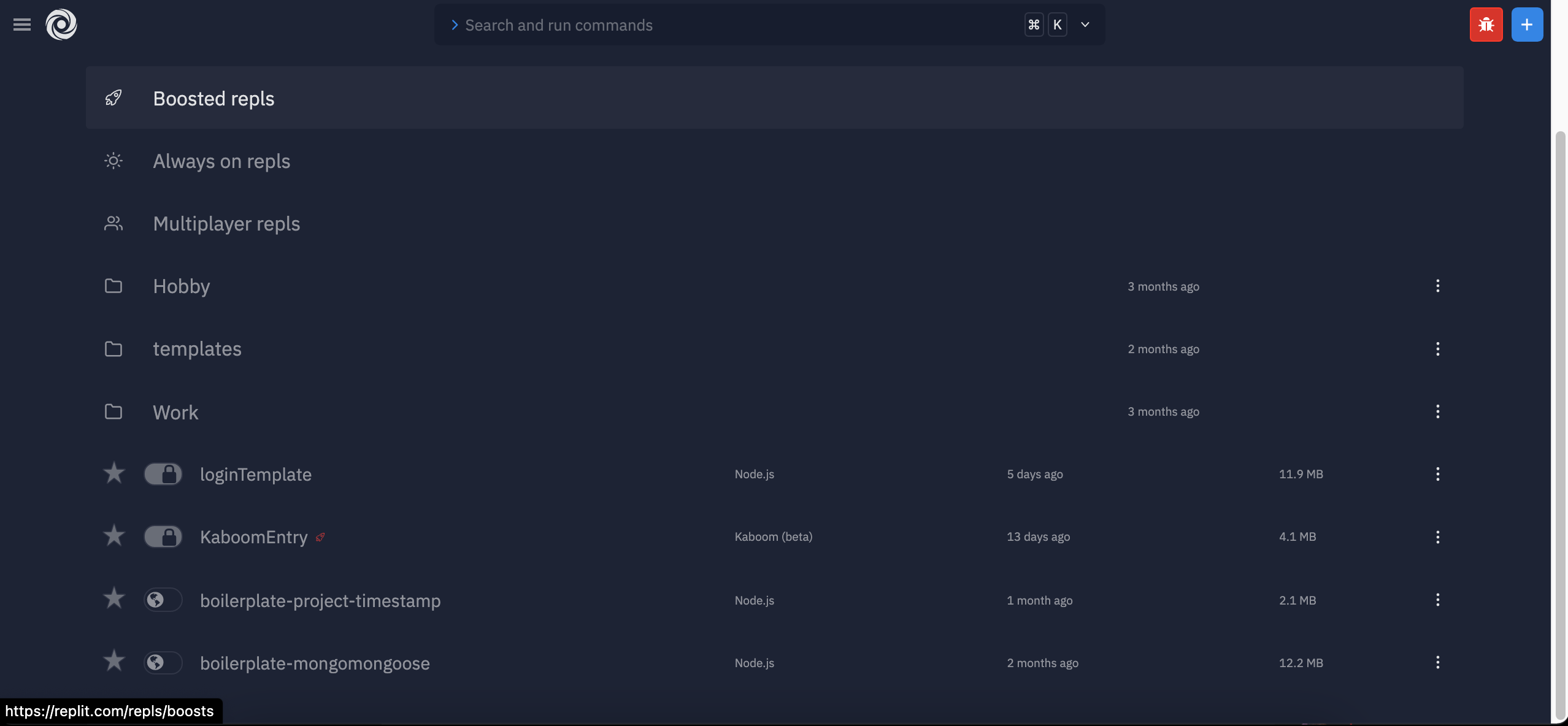Click '3 months ago' on Hobby row
The width and height of the screenshot is (1568, 726).
(x=1163, y=286)
